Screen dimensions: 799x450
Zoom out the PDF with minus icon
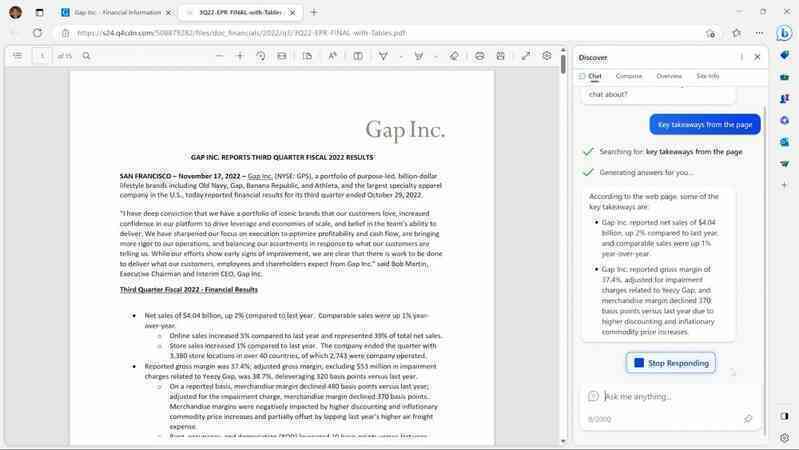220,56
